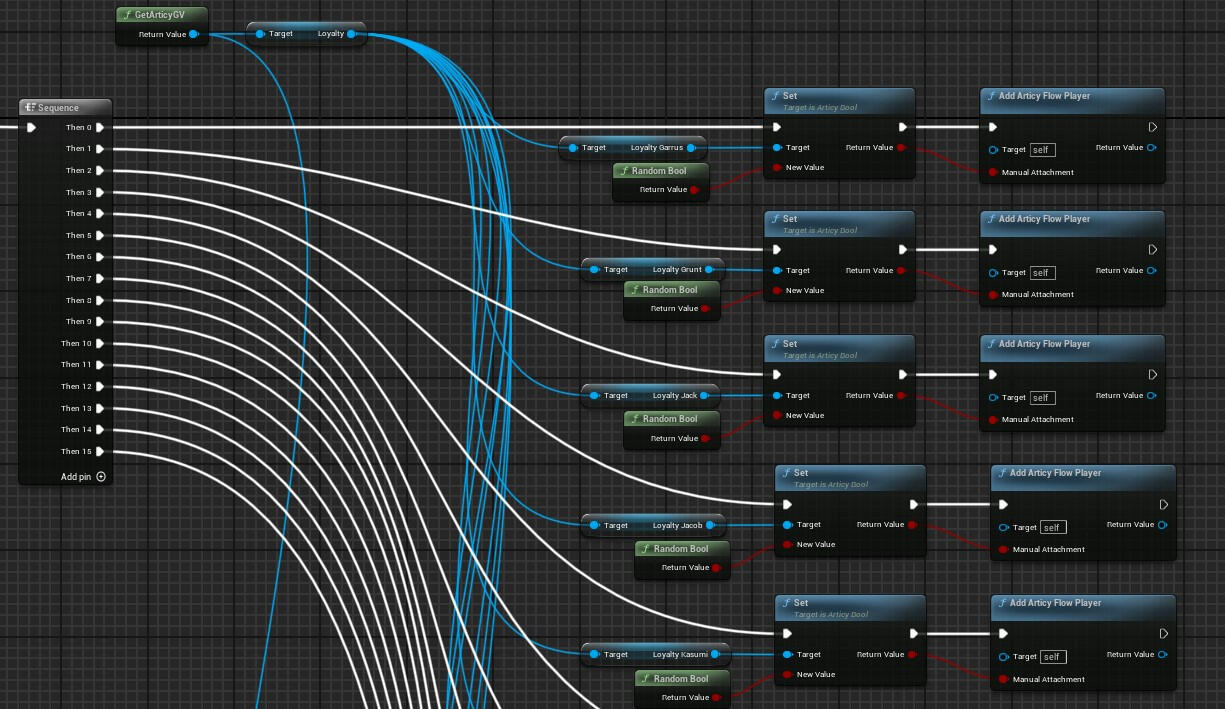Click New Value pin on Set node for Loyalty Grunt
The width and height of the screenshot is (1225, 709).
[775, 291]
